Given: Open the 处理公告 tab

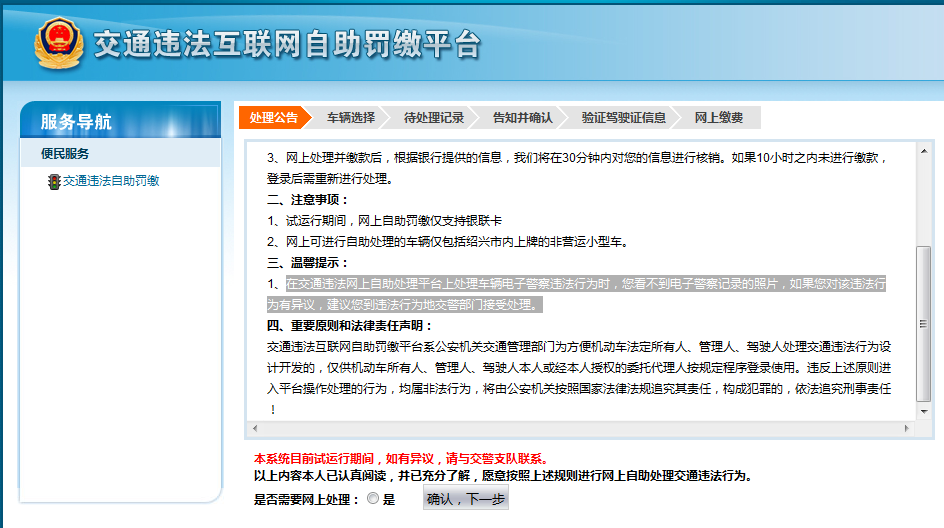Looking at the screenshot, I should [273, 118].
